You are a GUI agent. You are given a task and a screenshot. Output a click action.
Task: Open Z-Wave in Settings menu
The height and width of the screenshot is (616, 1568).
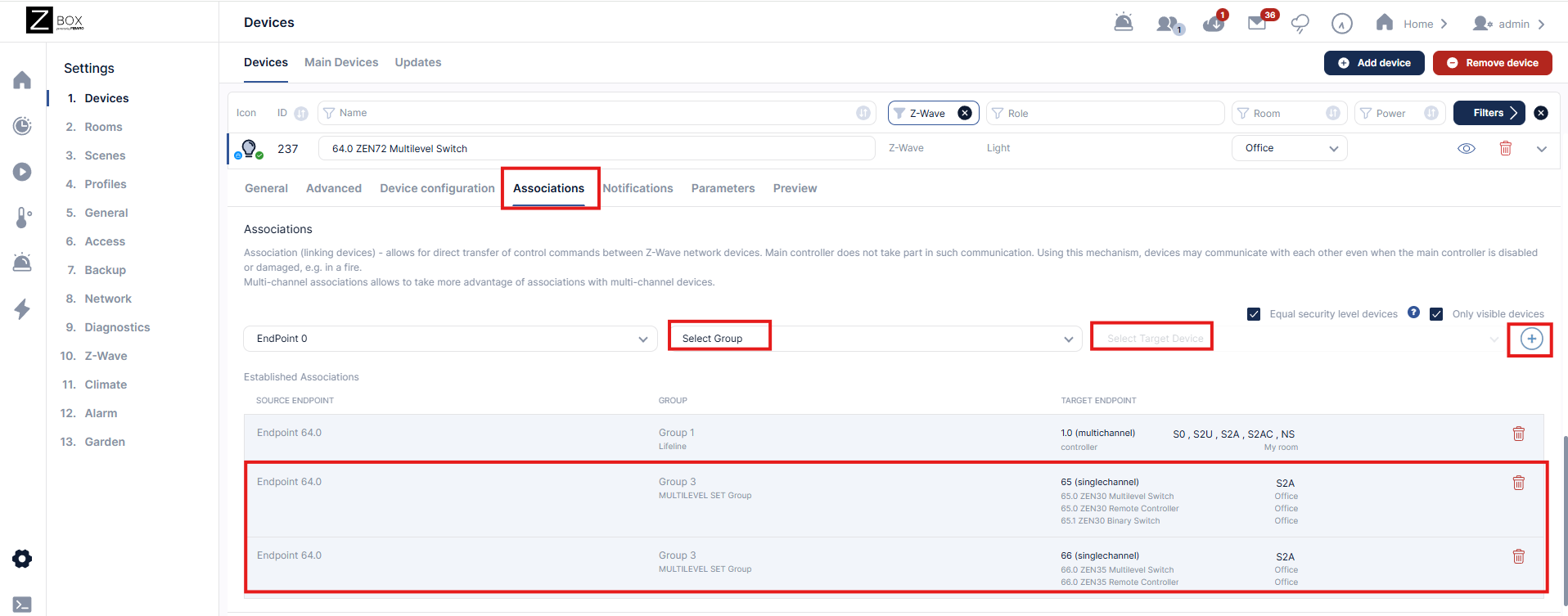pyautogui.click(x=106, y=356)
